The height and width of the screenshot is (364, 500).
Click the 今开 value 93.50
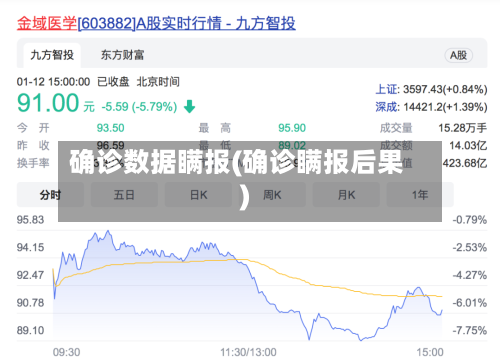(110, 128)
